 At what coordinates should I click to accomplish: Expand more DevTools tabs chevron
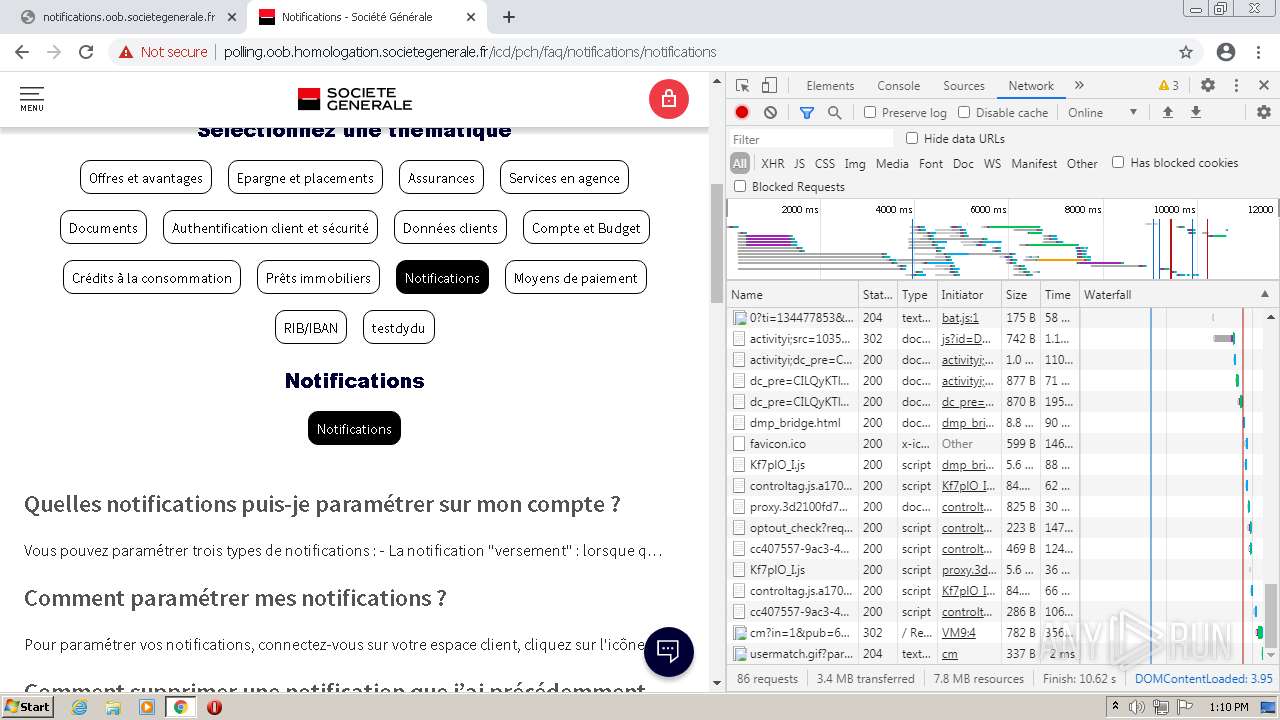(1079, 86)
